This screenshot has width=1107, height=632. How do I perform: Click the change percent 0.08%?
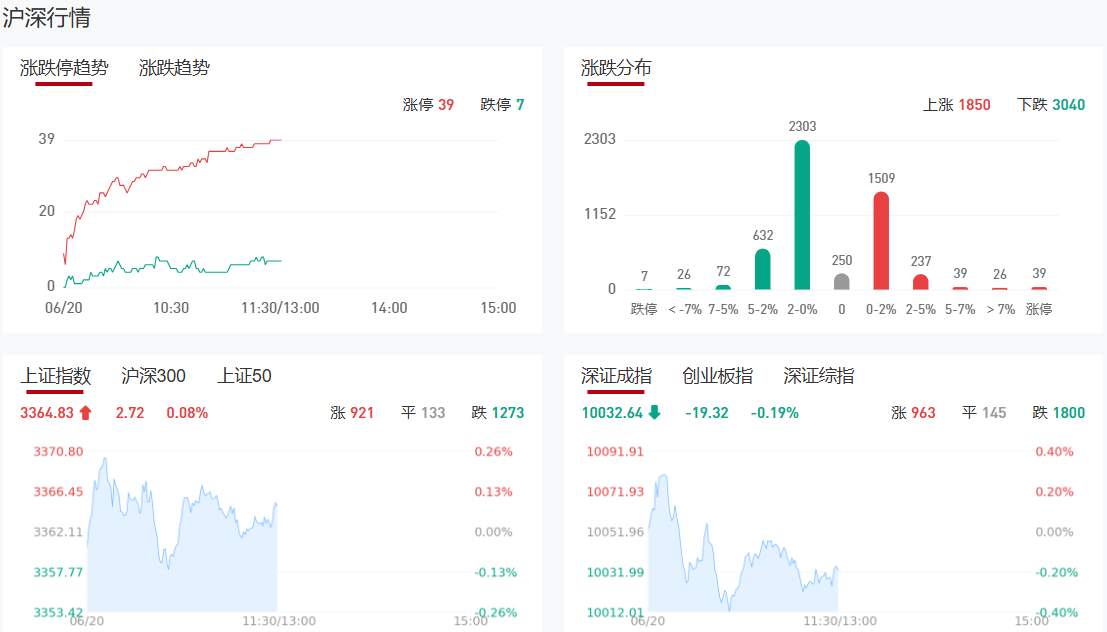point(187,412)
